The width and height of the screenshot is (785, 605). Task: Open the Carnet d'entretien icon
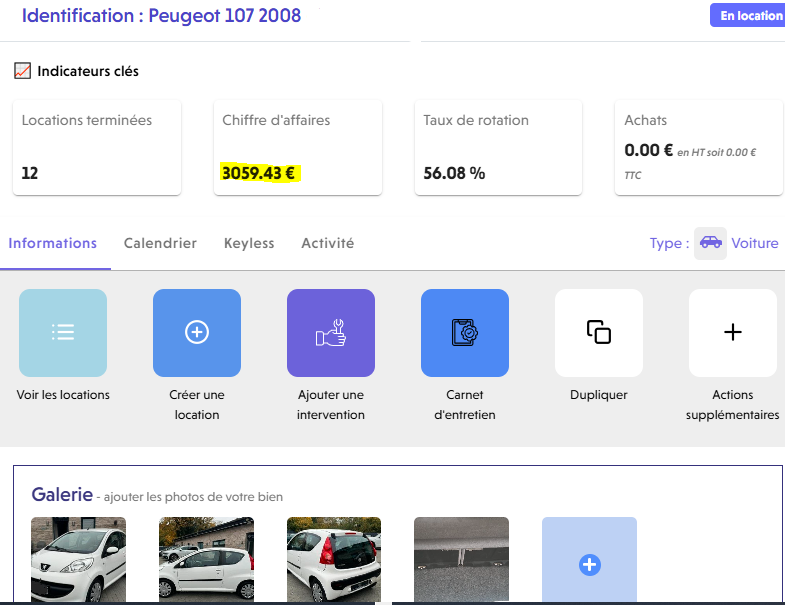click(x=465, y=333)
